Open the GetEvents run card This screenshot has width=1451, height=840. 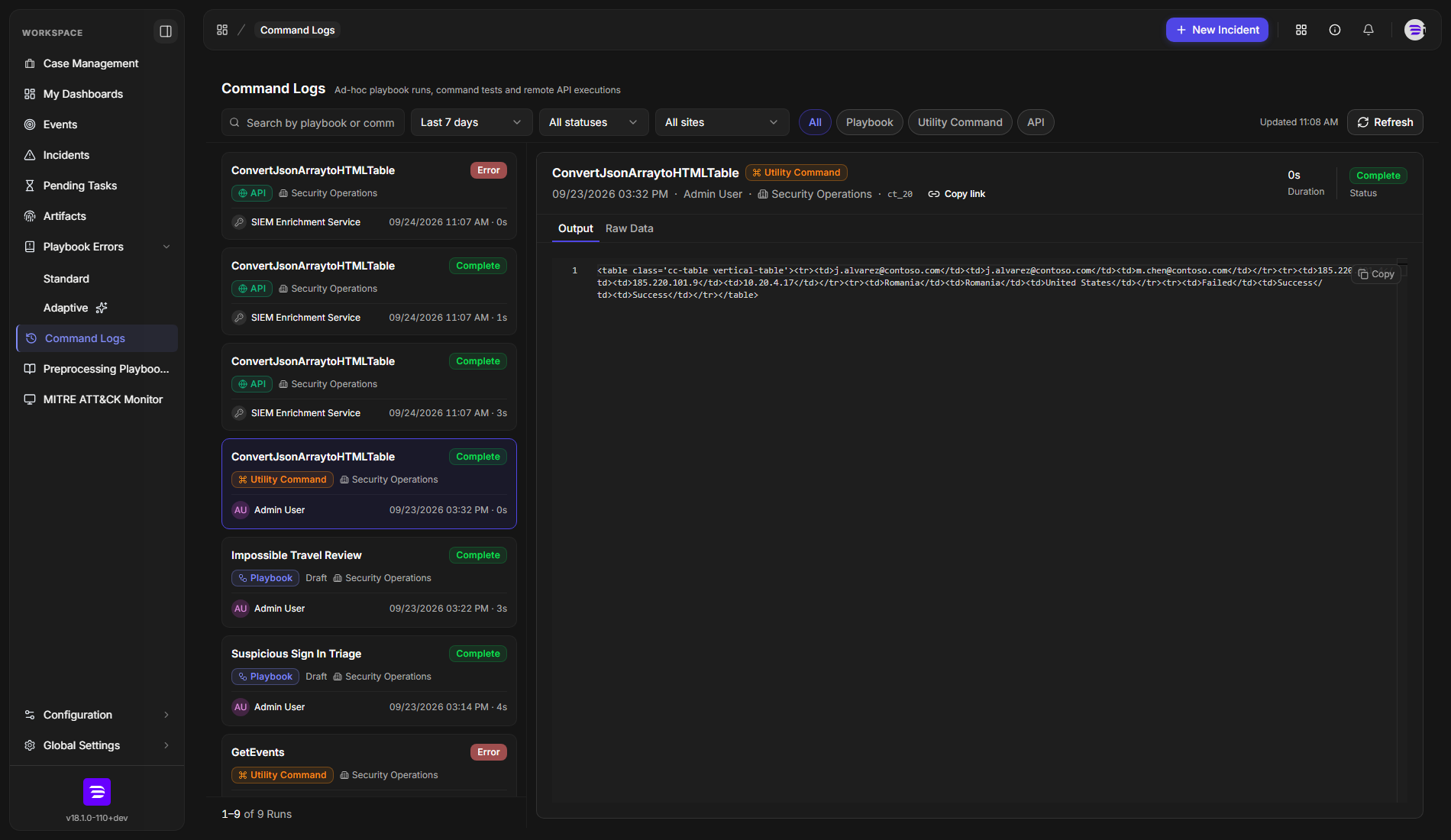[369, 765]
